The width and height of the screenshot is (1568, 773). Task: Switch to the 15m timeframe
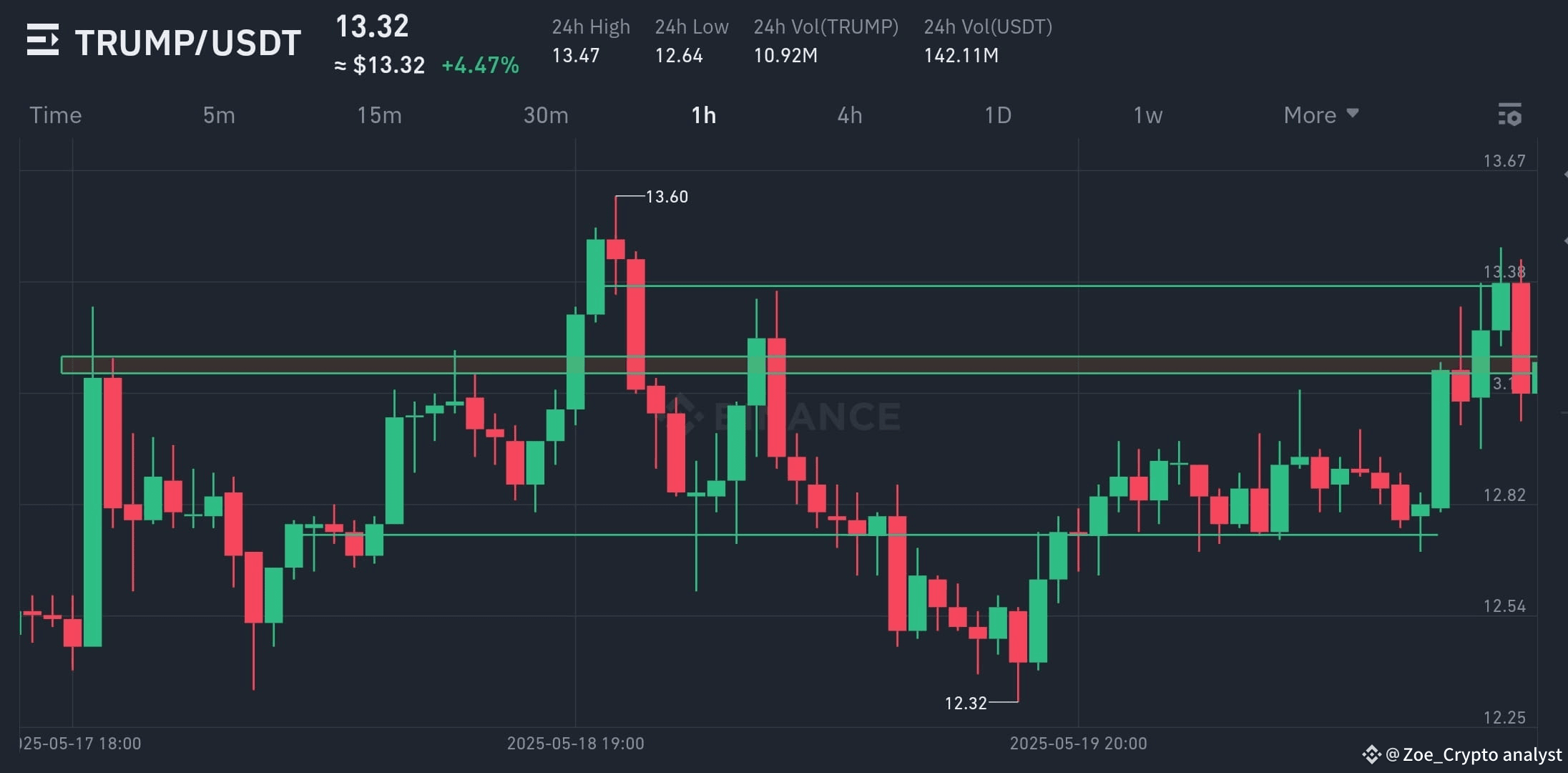[380, 115]
